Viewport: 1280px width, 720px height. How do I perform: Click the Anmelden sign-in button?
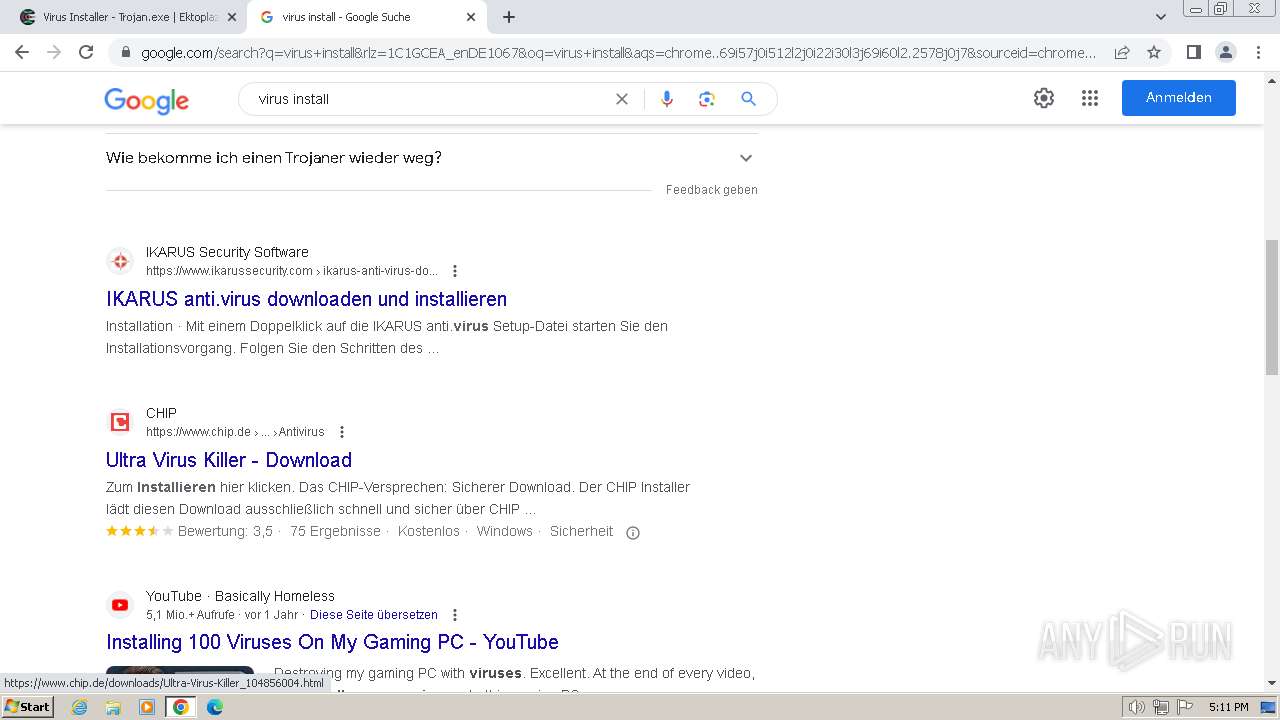point(1178,98)
